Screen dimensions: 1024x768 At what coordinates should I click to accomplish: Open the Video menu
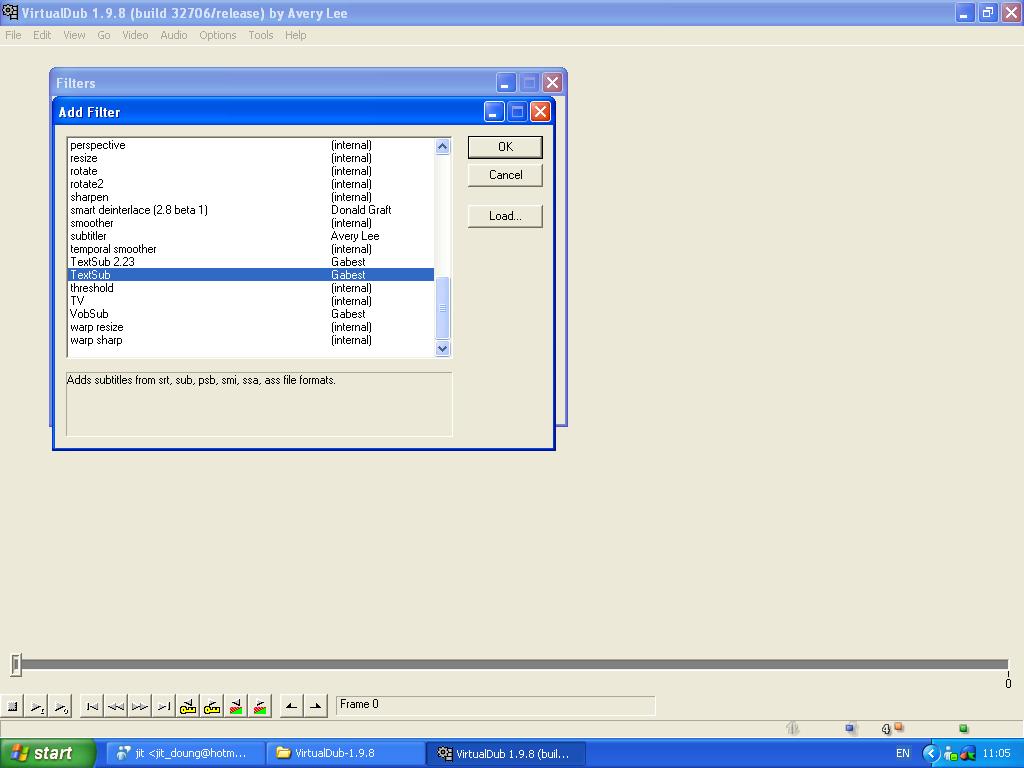click(x=135, y=35)
